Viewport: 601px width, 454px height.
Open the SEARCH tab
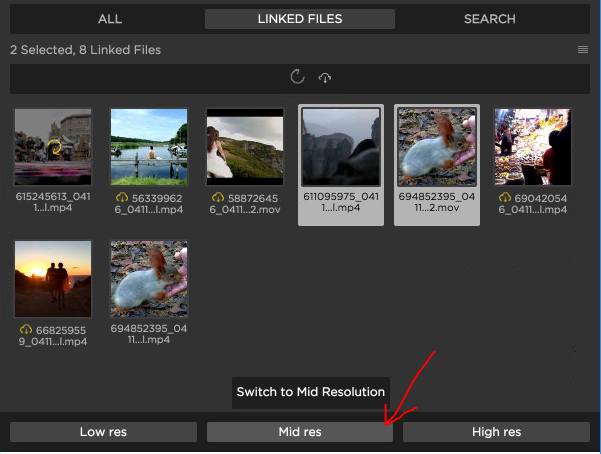tap(489, 19)
